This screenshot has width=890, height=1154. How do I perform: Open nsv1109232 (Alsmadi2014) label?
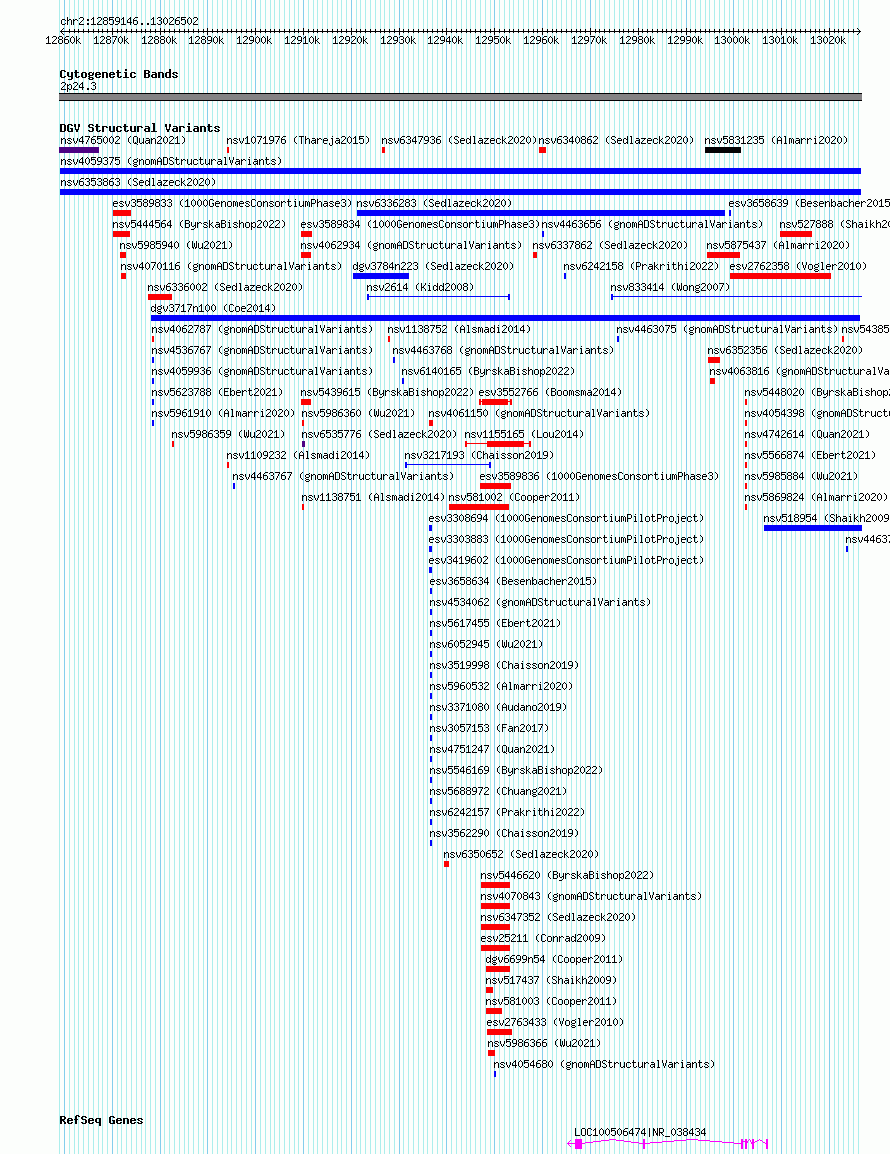point(298,455)
